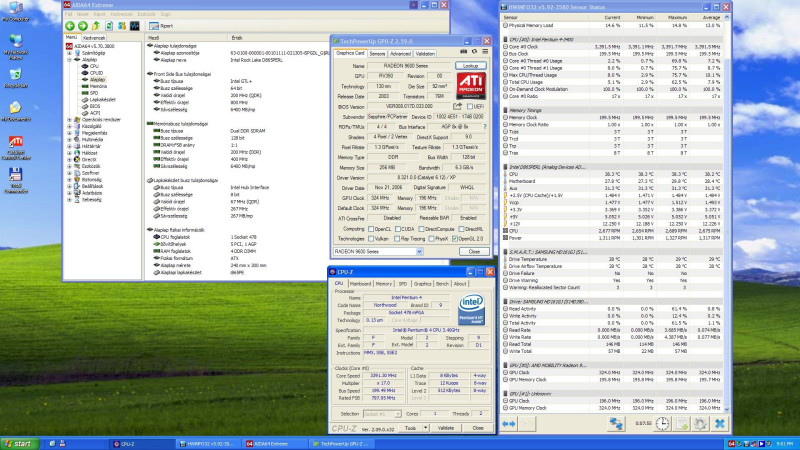Image resolution: width=800 pixels, height=450 pixels.
Task: Open the Socket #1 selection dropdown in CPU-Z
Action: [x=382, y=414]
